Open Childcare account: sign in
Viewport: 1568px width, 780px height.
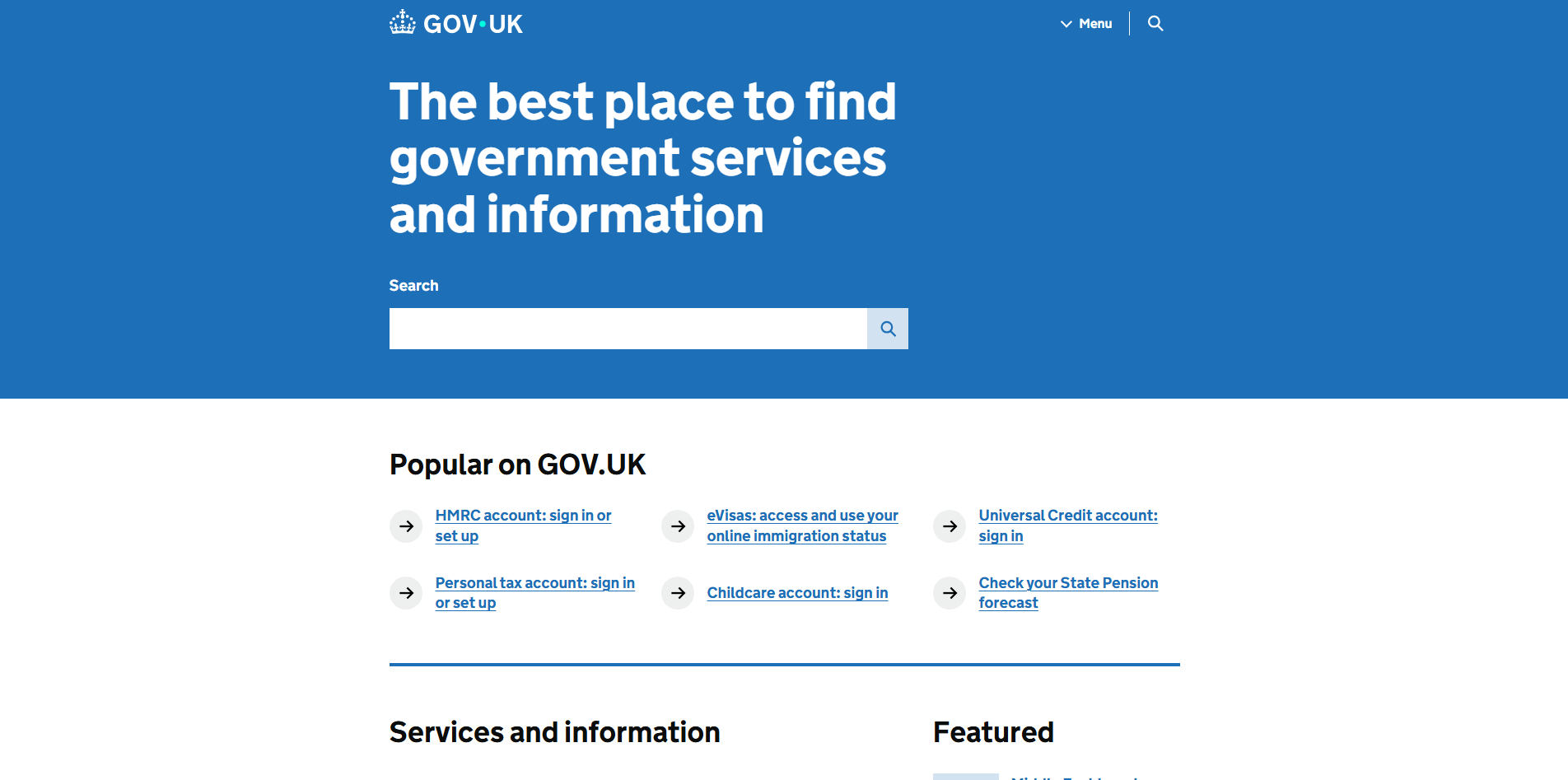(796, 592)
